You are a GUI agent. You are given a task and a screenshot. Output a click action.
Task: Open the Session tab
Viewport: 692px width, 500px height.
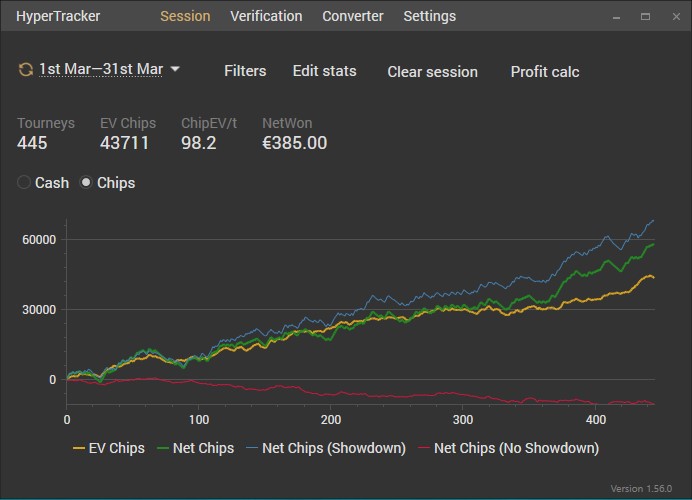coord(185,16)
